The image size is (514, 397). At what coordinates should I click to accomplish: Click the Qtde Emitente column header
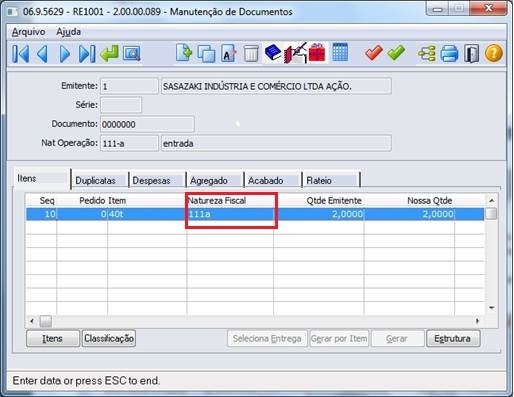(319, 201)
